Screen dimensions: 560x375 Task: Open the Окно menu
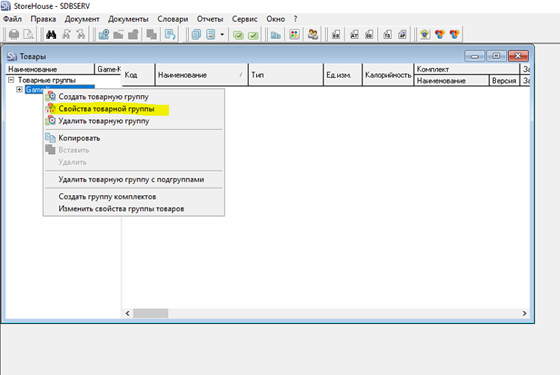(275, 19)
